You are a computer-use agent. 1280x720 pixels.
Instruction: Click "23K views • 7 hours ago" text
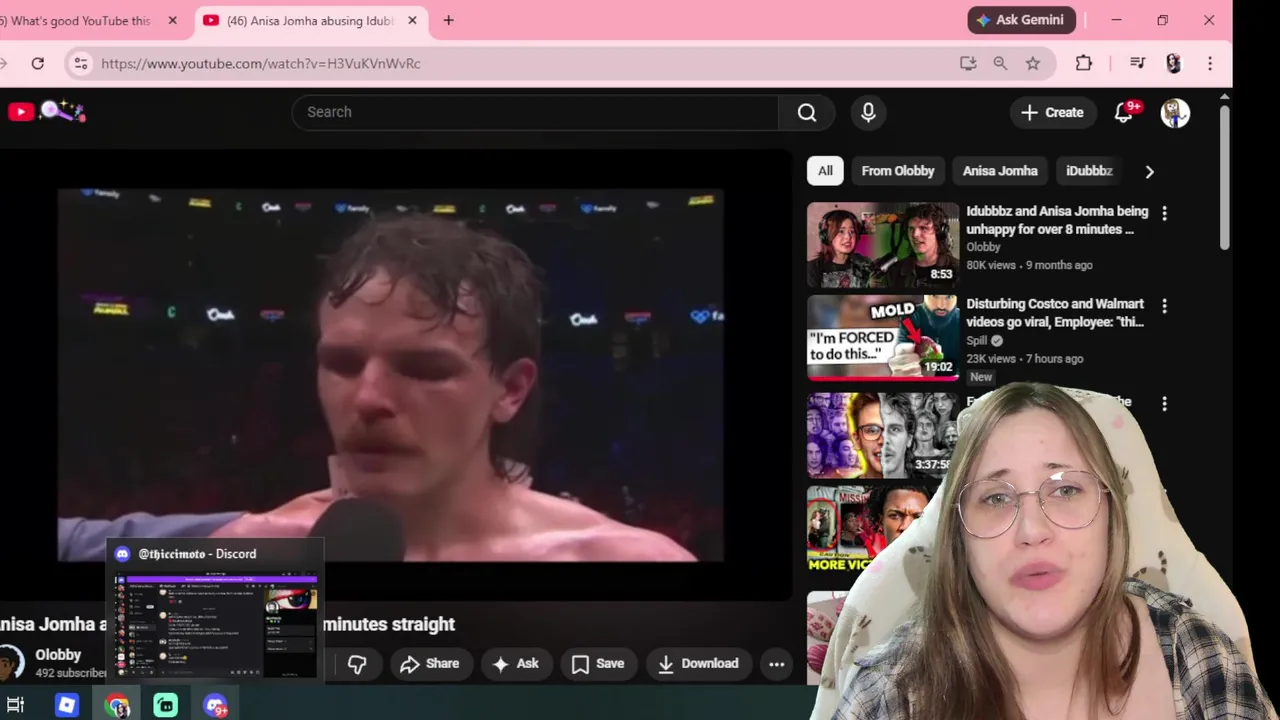[1024, 358]
